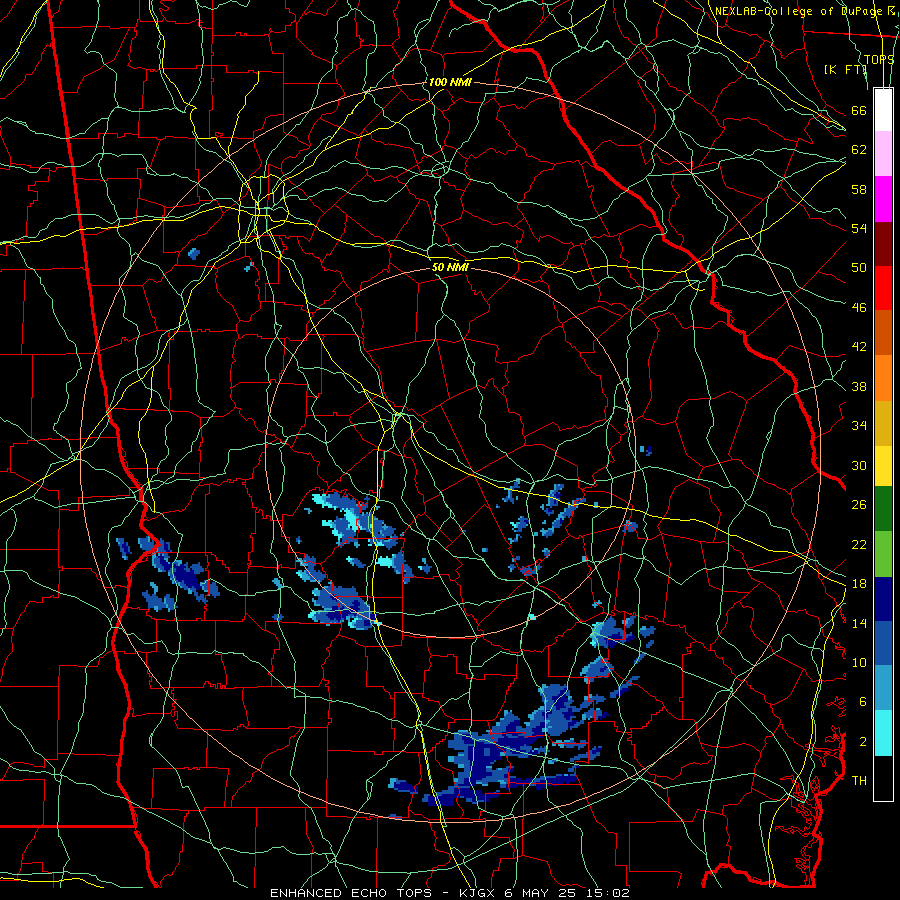Click the gold legend swatch
Viewport: 900px width, 900px height.
[883, 423]
